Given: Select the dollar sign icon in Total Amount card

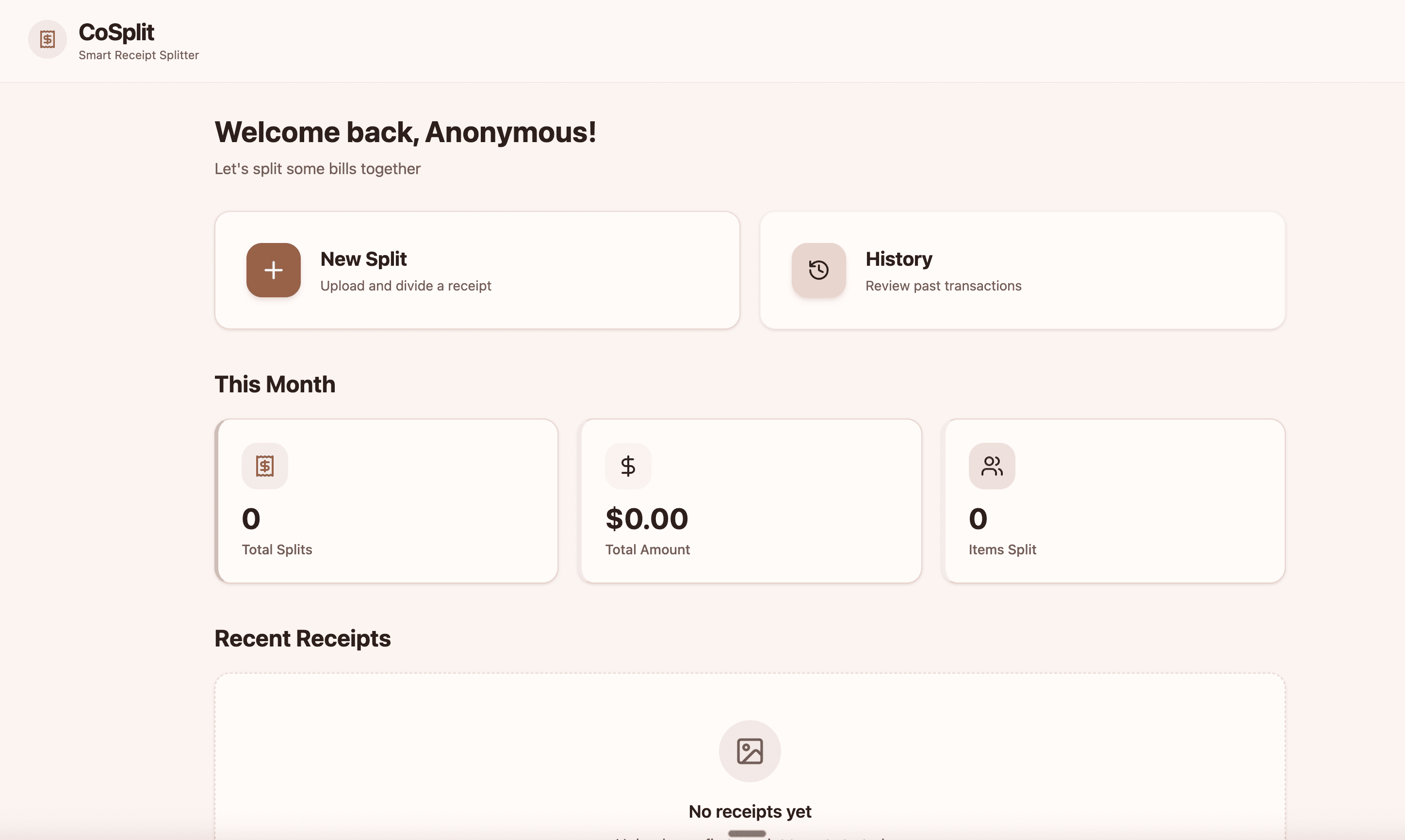Looking at the screenshot, I should [628, 466].
